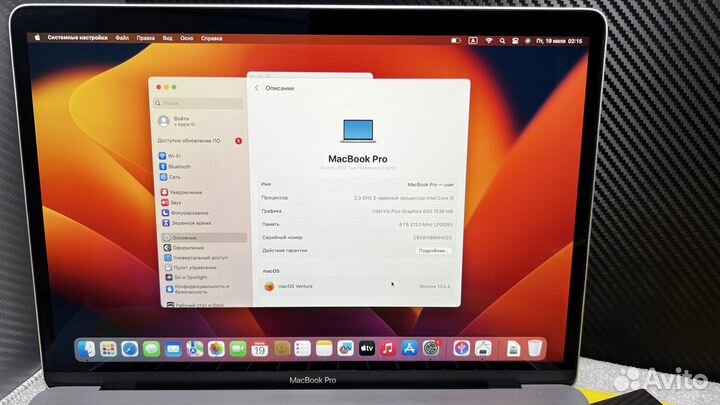Image resolution: width=720 pixels, height=405 pixels.
Task: Open Maps app in the Dock
Action: [x=195, y=349]
